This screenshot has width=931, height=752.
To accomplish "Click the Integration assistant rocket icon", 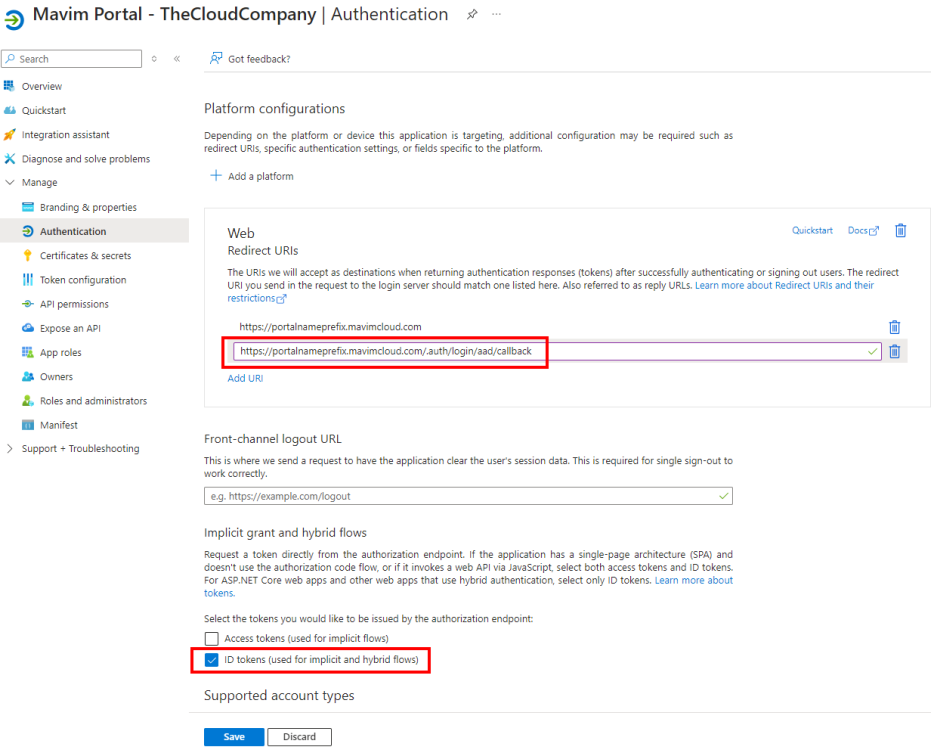I will [x=10, y=135].
